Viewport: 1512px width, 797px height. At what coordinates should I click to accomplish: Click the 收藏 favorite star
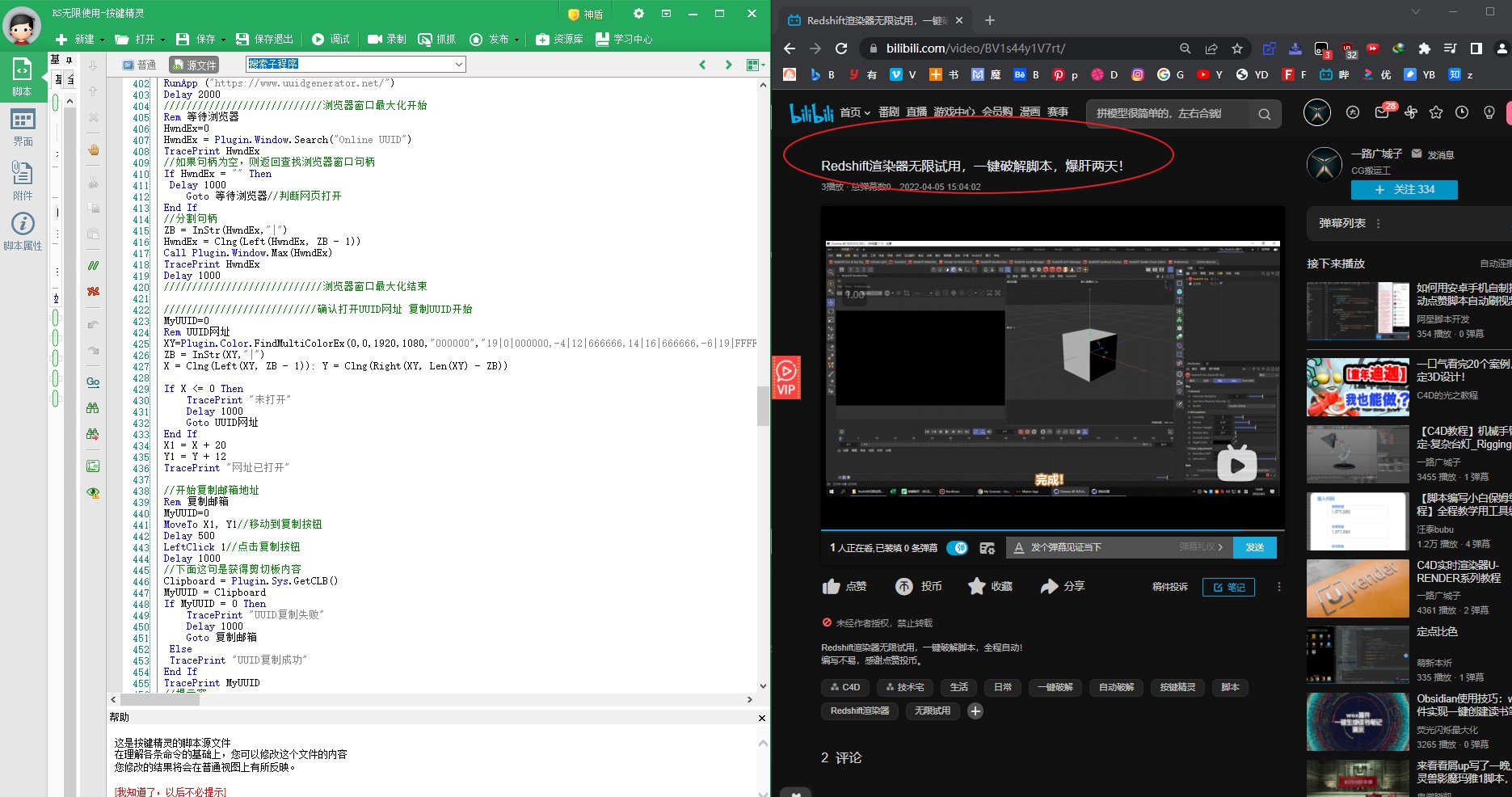click(976, 586)
